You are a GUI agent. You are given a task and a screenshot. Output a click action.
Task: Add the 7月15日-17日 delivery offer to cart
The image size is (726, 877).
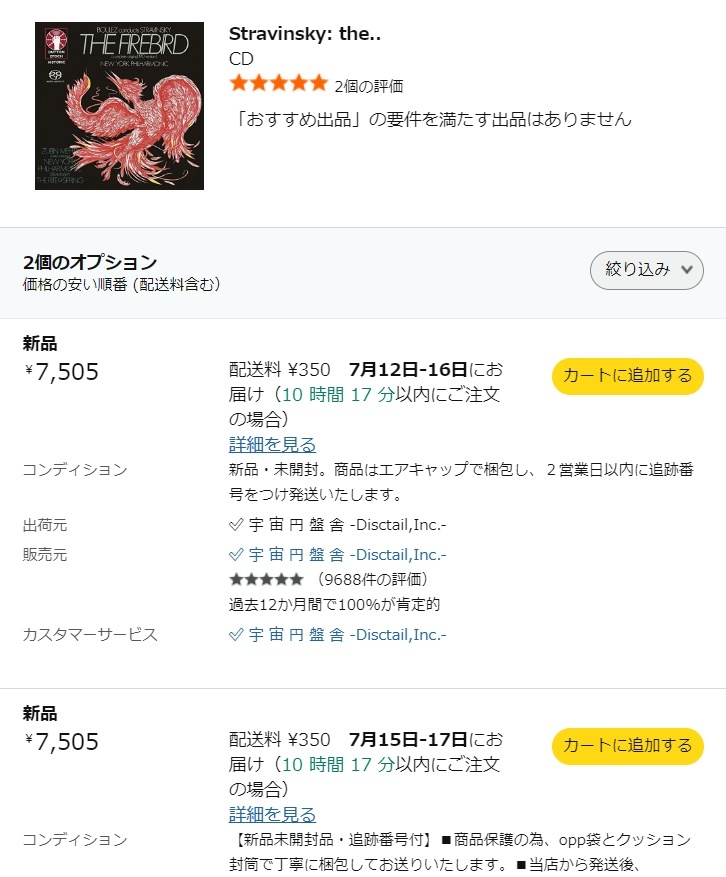tap(628, 746)
